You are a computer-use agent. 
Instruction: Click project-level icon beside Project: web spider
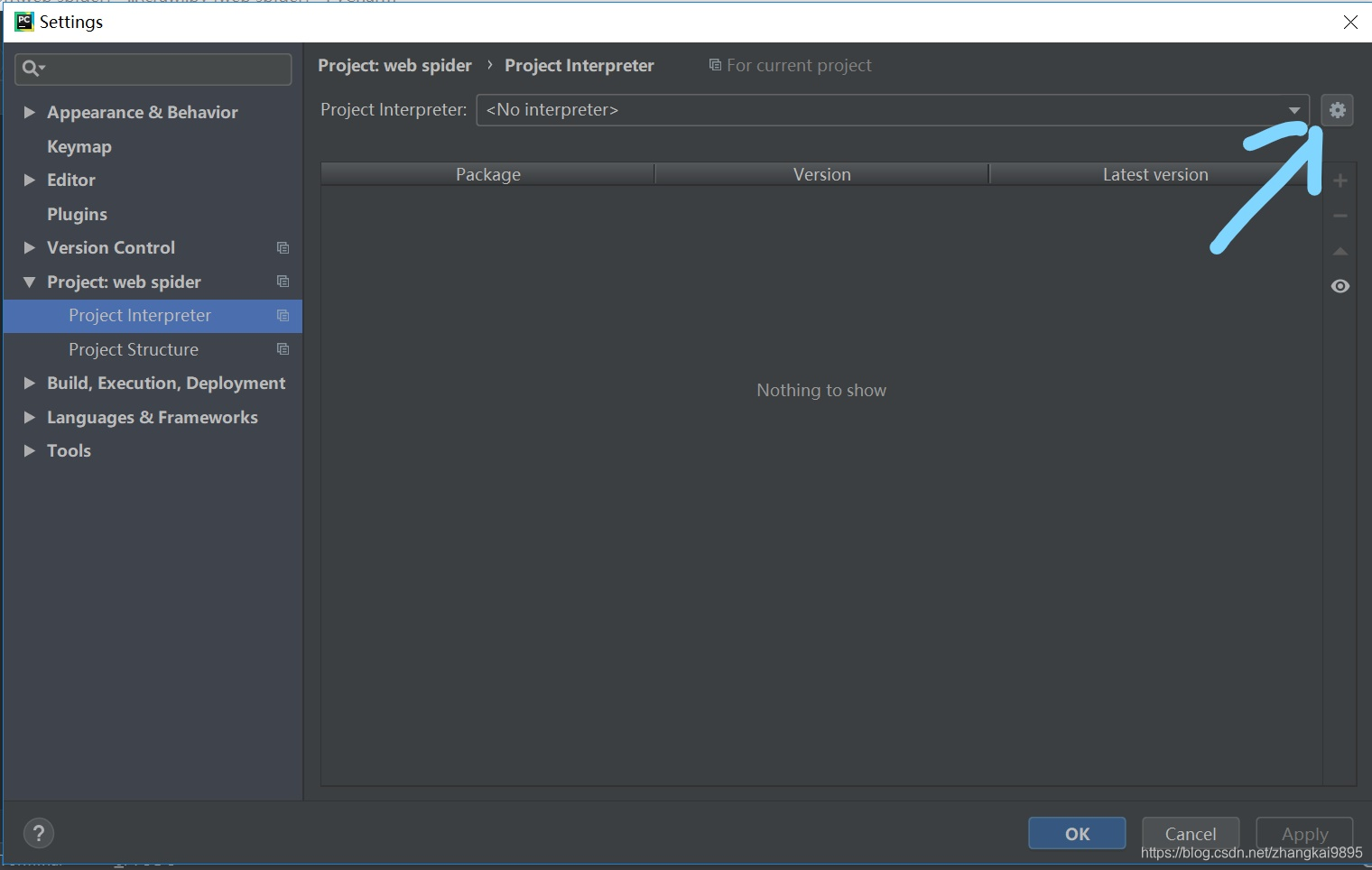pyautogui.click(x=283, y=282)
